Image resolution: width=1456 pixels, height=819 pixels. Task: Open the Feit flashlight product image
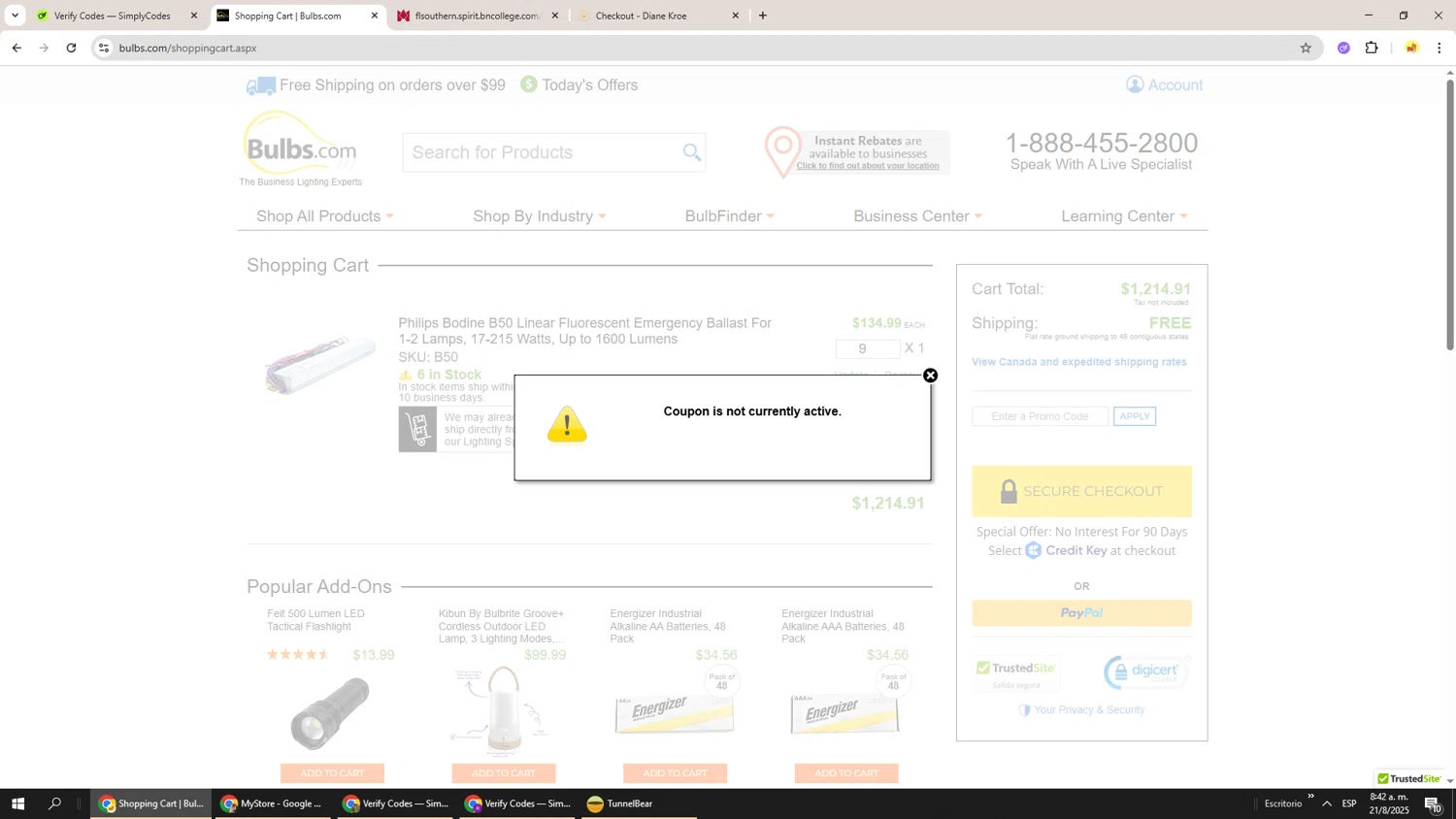pyautogui.click(x=330, y=713)
